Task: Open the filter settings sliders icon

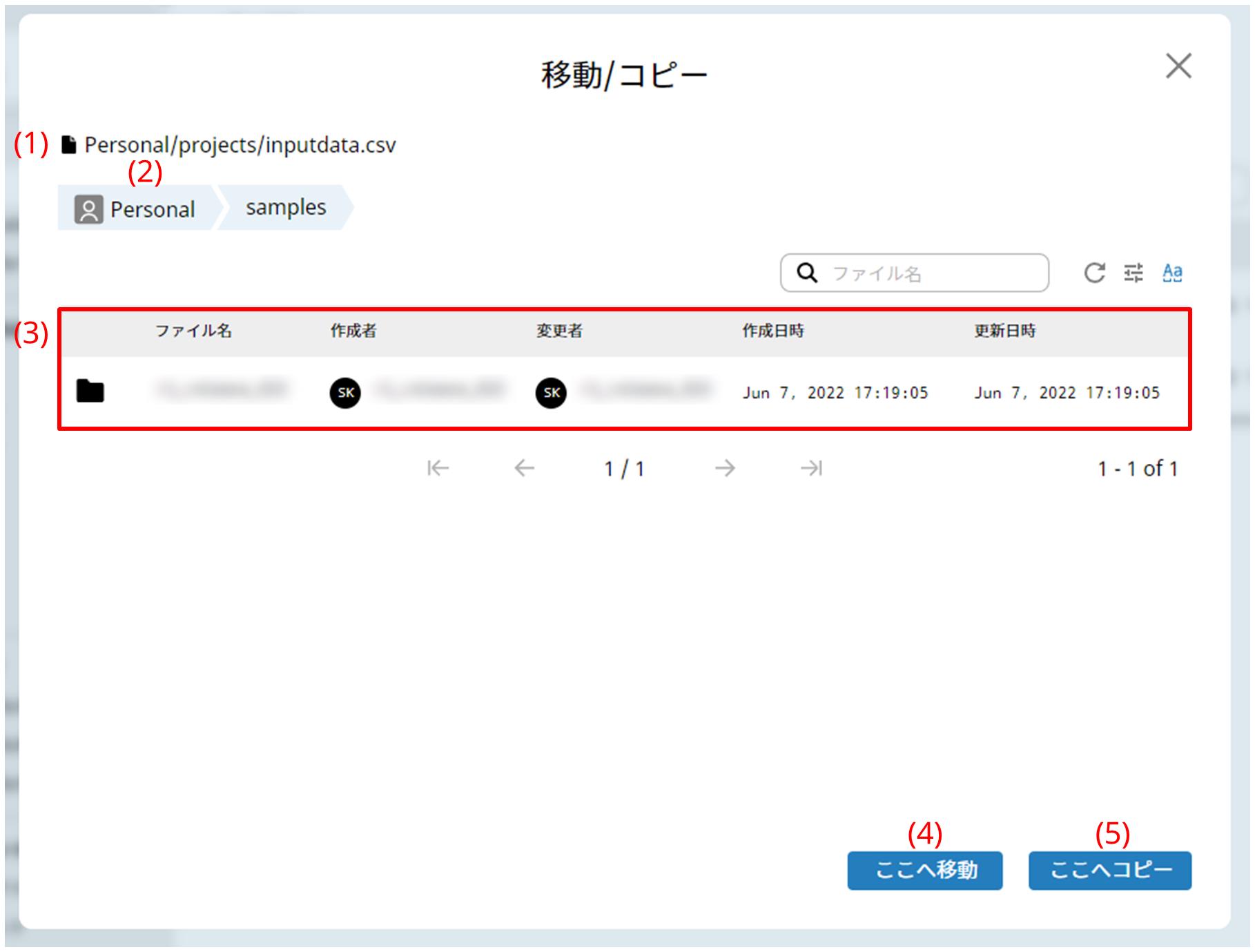Action: point(1134,273)
